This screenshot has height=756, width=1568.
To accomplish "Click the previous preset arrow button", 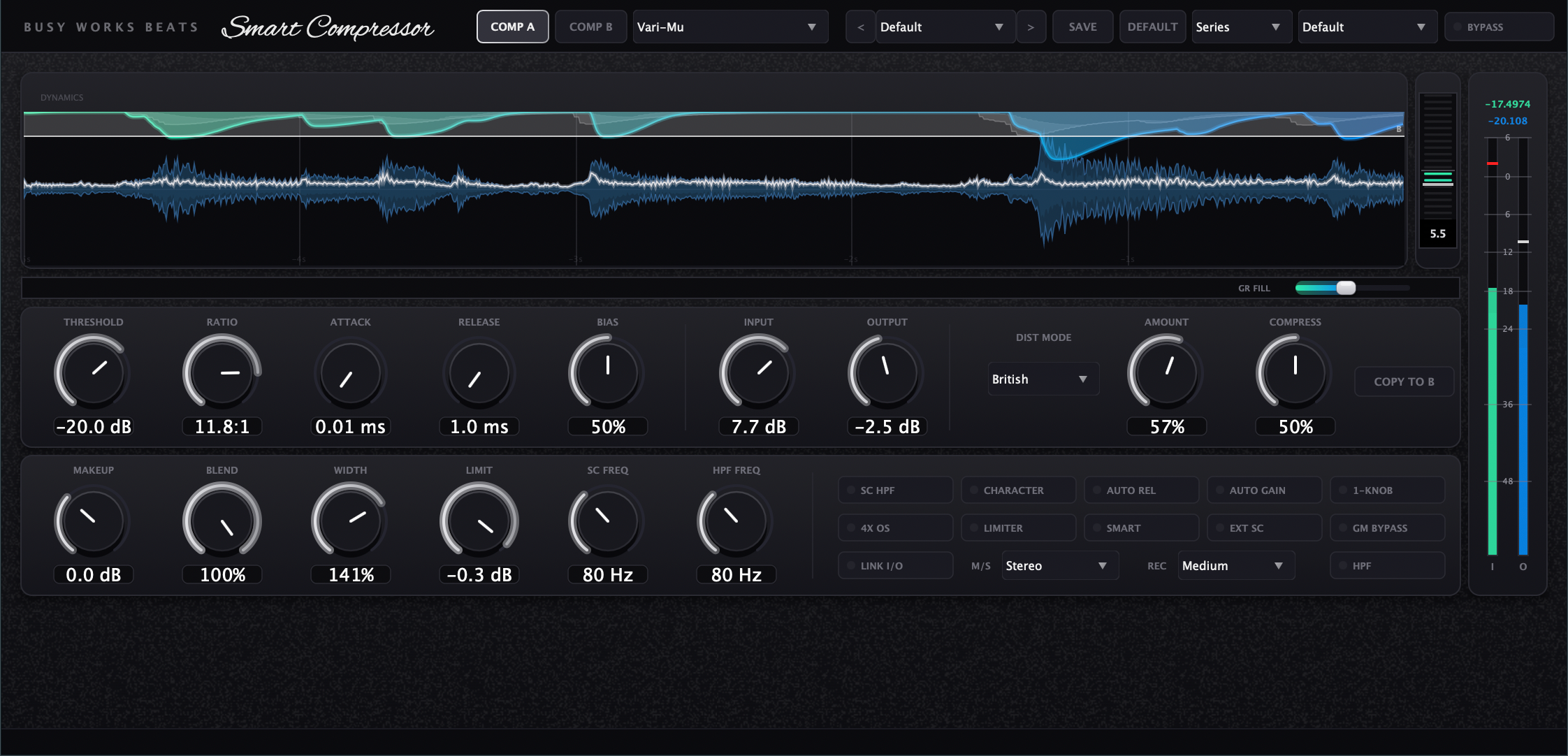I will point(860,27).
